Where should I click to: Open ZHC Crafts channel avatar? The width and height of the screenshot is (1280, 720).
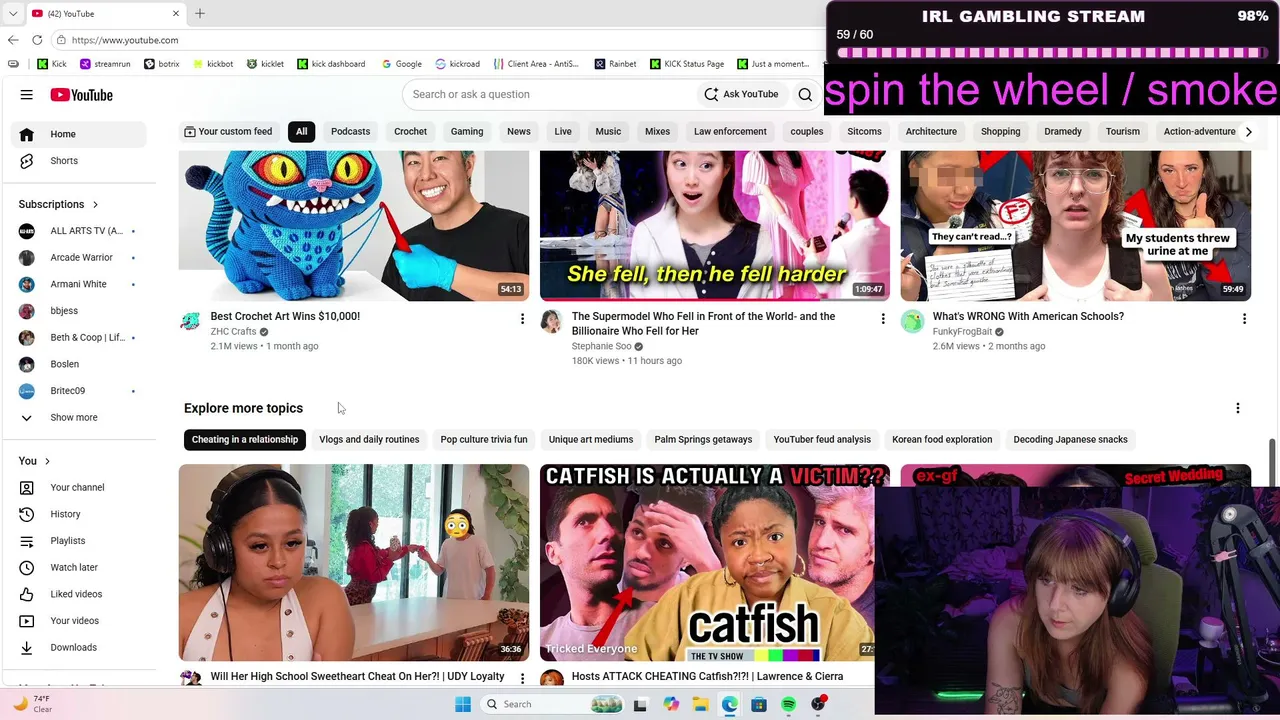pyautogui.click(x=190, y=321)
